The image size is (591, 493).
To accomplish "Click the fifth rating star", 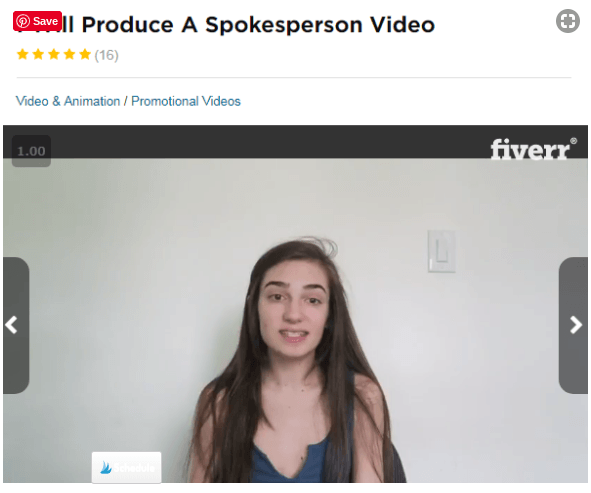I will [x=85, y=55].
